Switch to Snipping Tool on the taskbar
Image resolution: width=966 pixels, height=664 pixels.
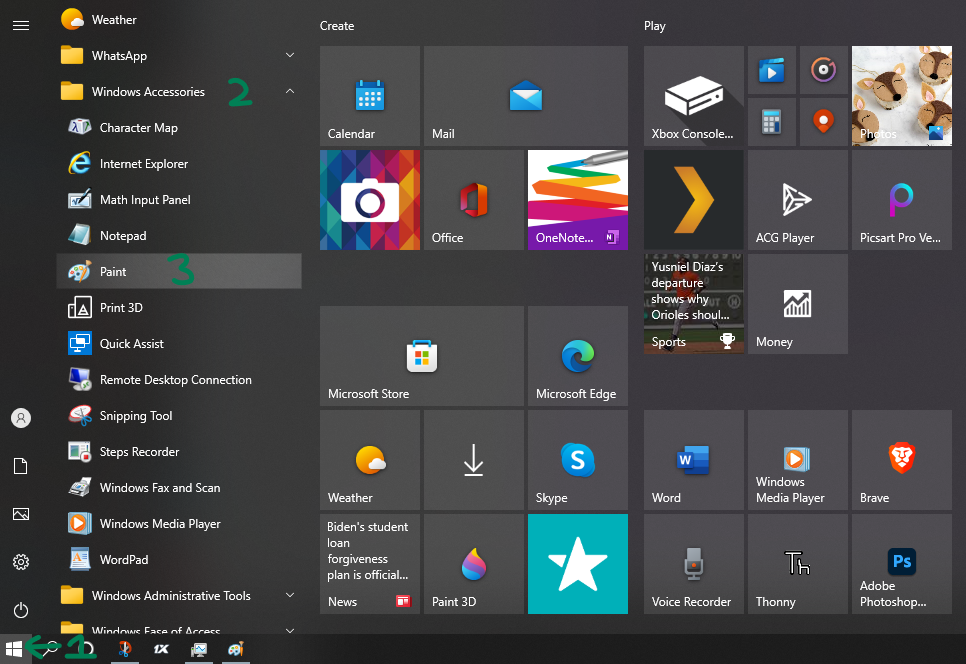[125, 649]
